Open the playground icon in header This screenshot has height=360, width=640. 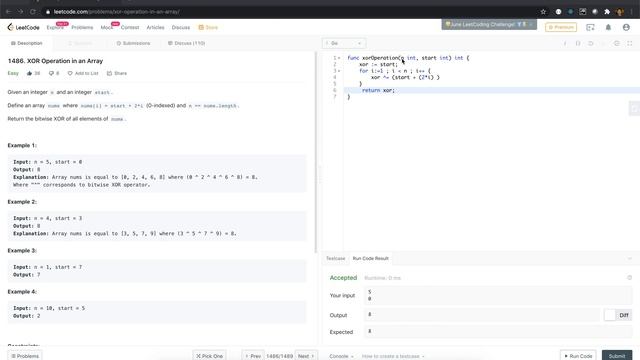coord(590,27)
